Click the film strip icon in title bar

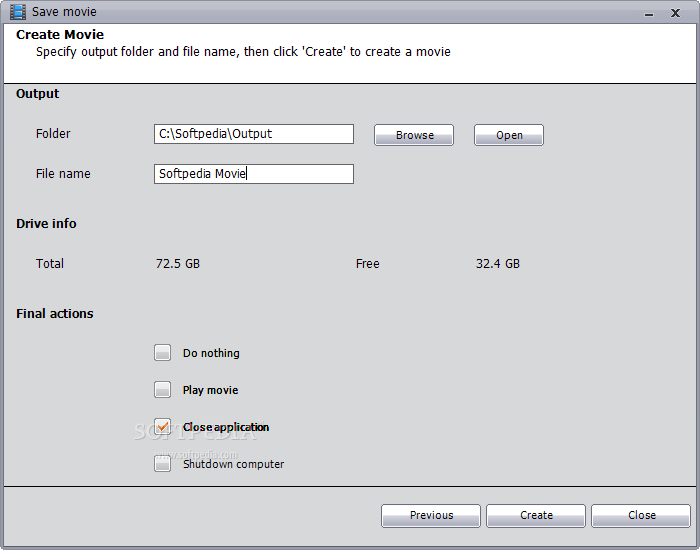(x=18, y=12)
